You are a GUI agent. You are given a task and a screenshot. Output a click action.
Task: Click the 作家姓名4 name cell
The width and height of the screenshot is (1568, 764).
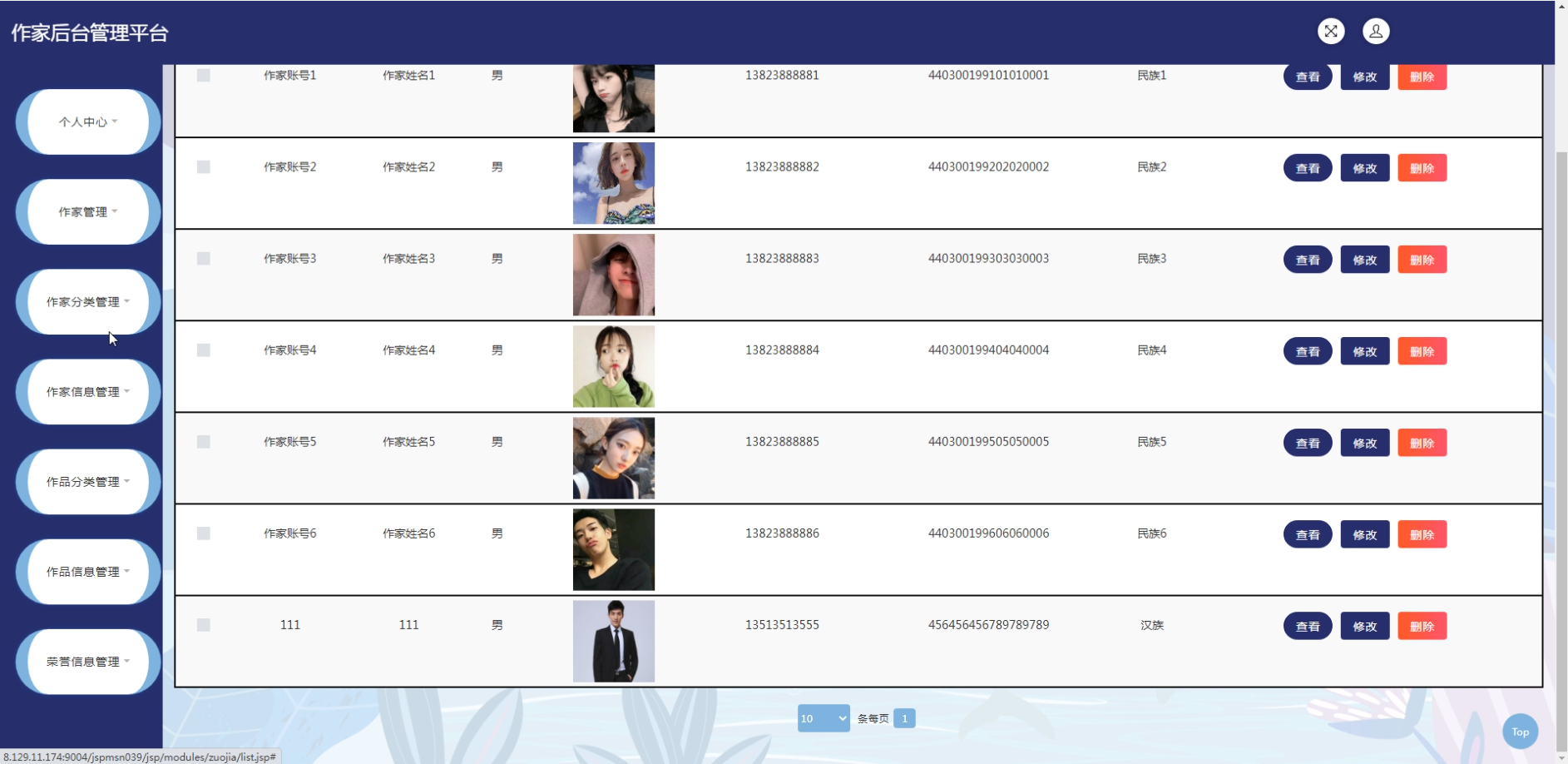(x=408, y=350)
